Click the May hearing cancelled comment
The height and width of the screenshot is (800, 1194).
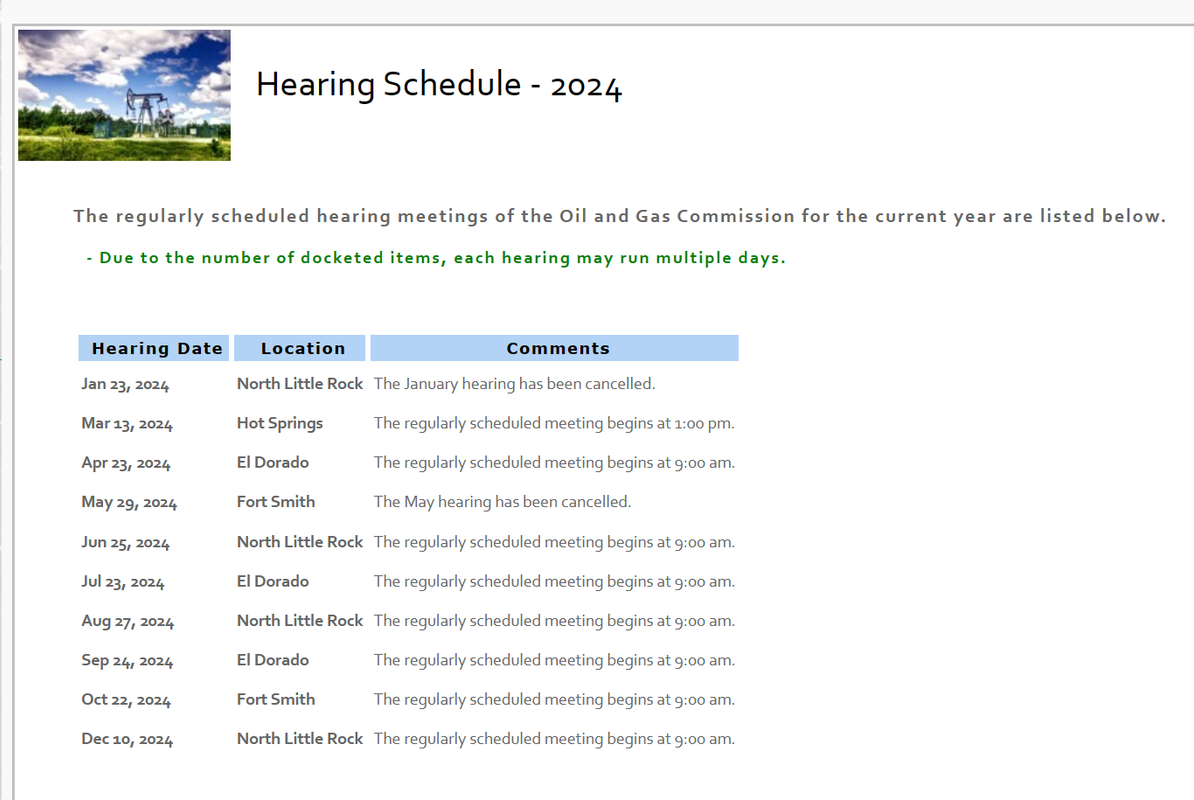pyautogui.click(x=502, y=502)
